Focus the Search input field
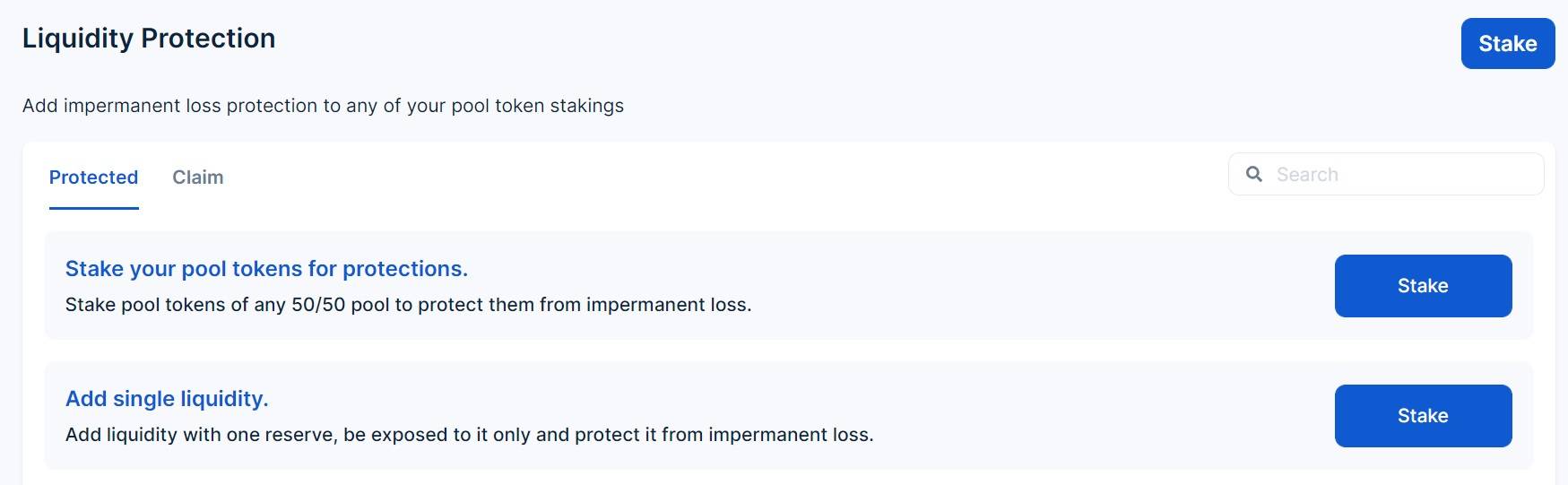The width and height of the screenshot is (1568, 485). pyautogui.click(x=1386, y=174)
